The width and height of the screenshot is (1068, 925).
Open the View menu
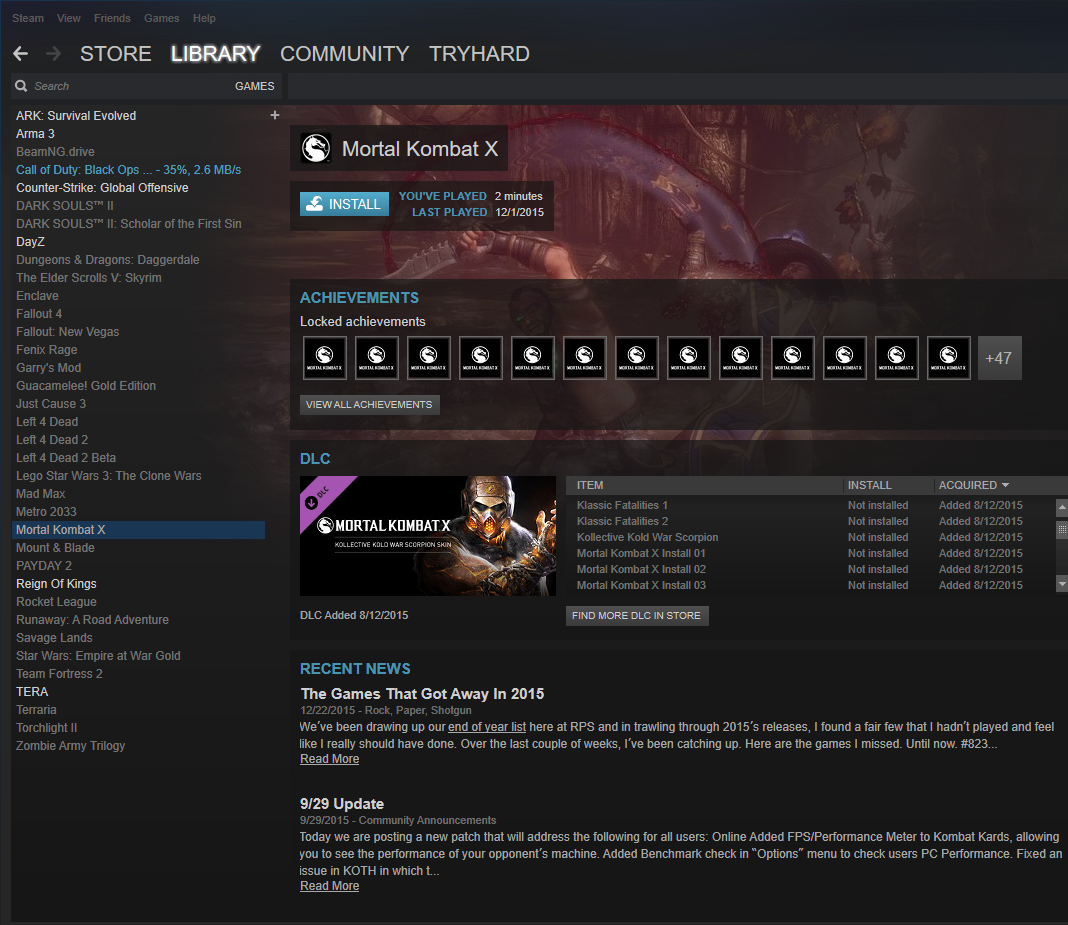69,18
